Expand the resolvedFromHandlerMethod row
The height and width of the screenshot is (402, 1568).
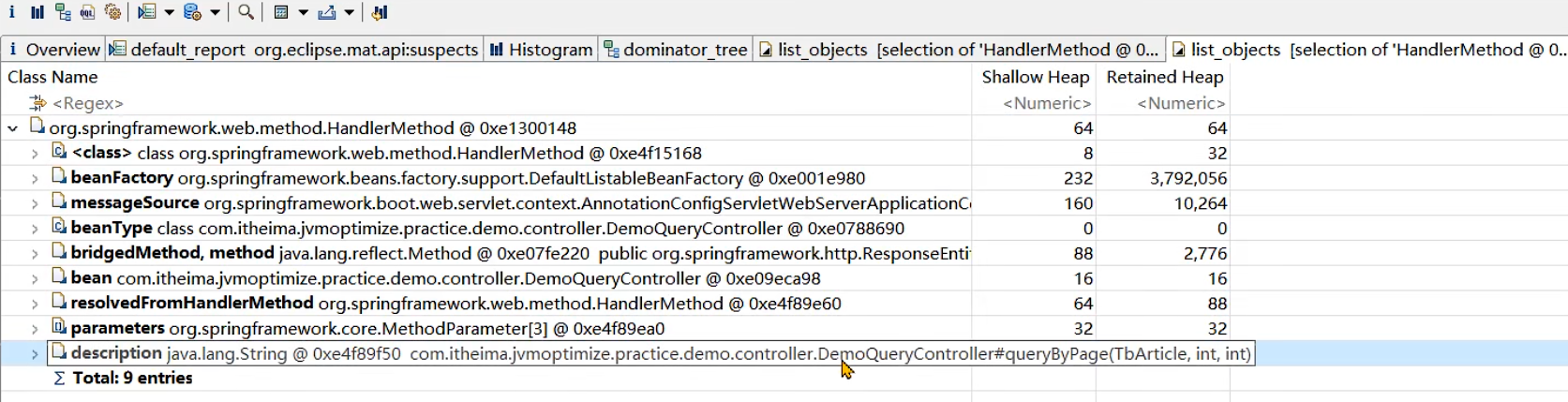pos(35,304)
